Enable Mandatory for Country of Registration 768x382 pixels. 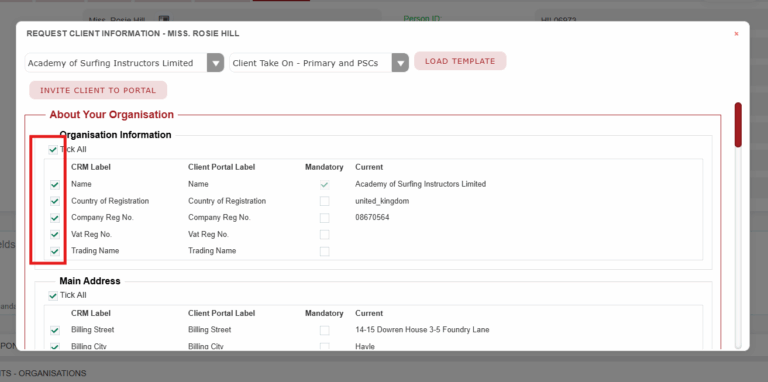coord(324,201)
